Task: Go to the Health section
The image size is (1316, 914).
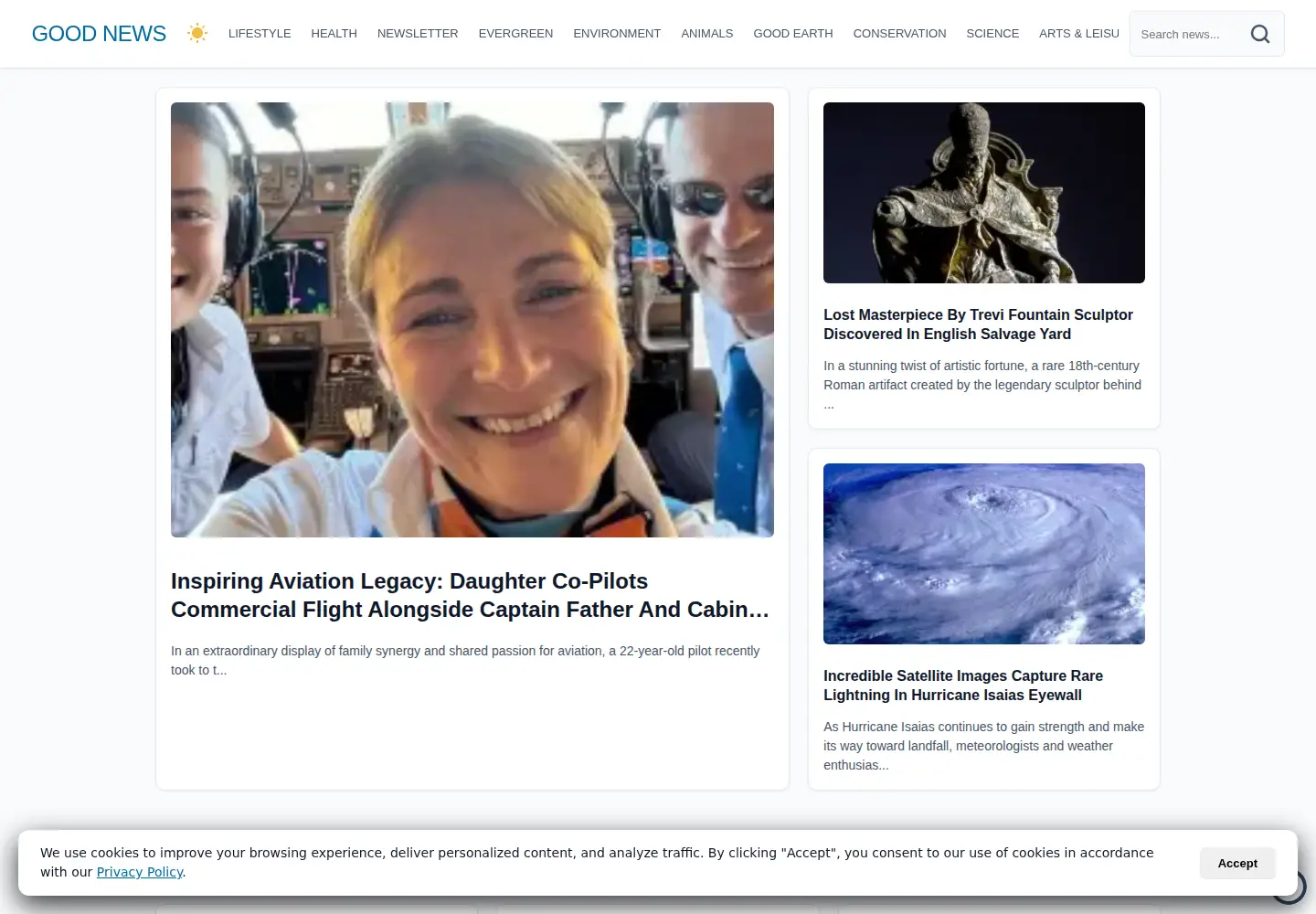Action: click(x=334, y=34)
